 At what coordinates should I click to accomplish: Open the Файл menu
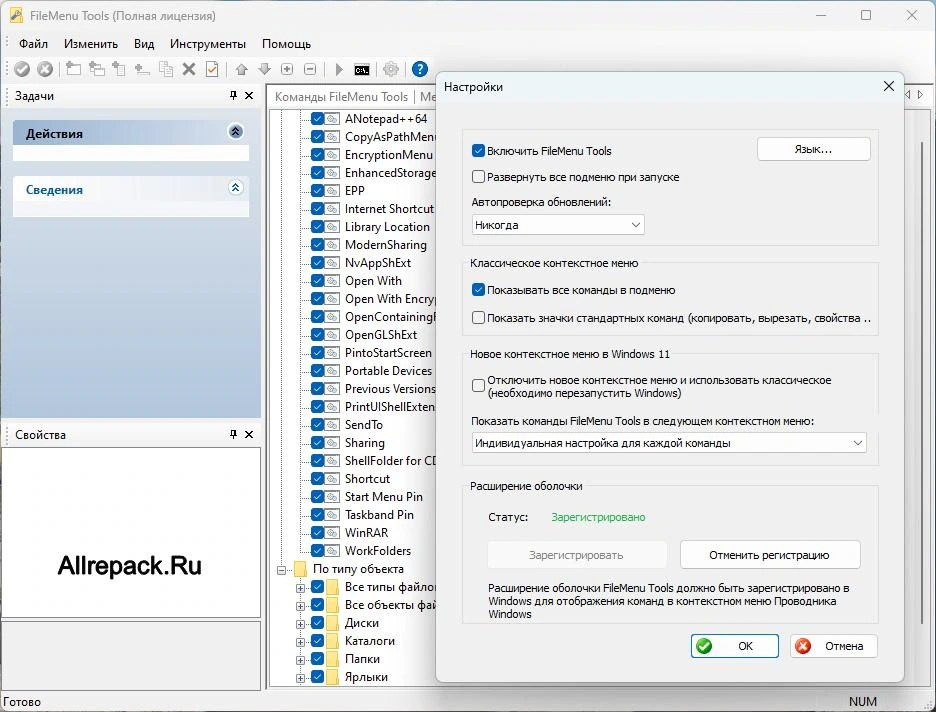33,44
